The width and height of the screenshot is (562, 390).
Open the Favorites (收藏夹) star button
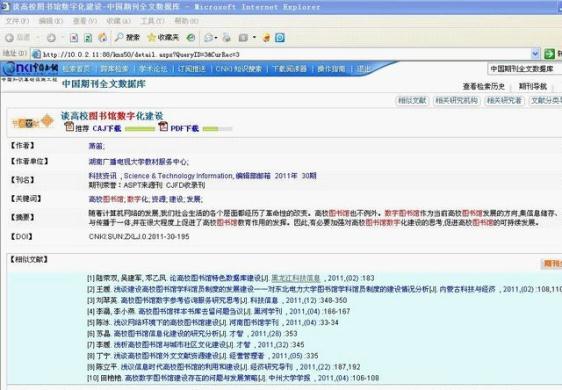(x=163, y=37)
